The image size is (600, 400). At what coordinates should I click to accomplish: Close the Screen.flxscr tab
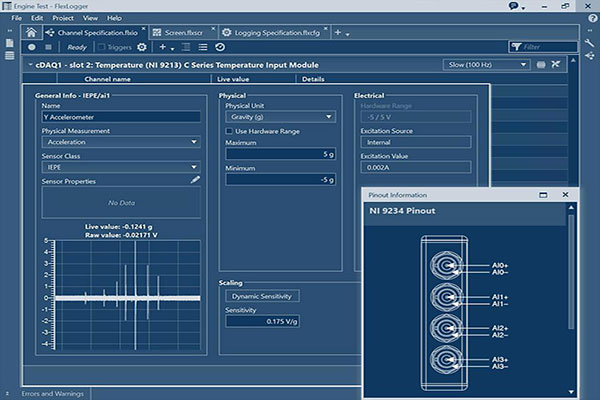point(214,29)
